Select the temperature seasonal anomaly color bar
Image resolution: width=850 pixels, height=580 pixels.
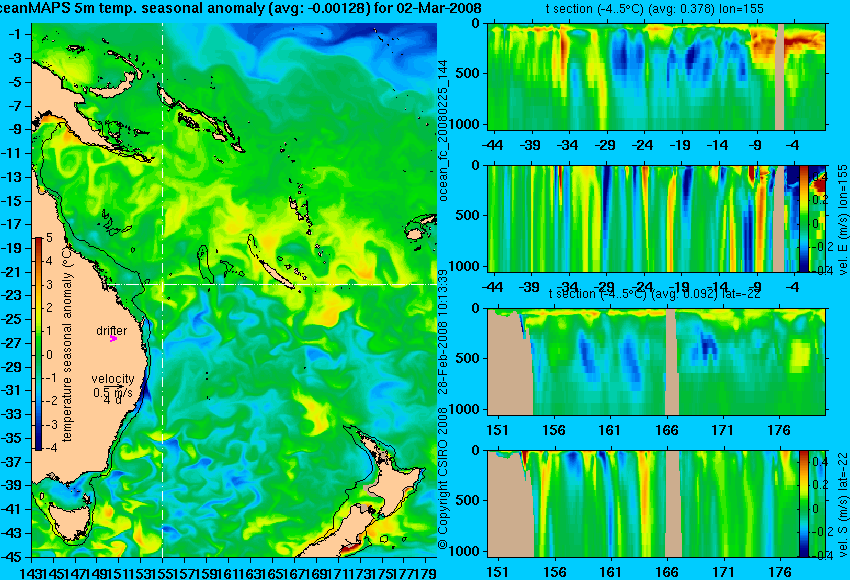click(x=39, y=344)
